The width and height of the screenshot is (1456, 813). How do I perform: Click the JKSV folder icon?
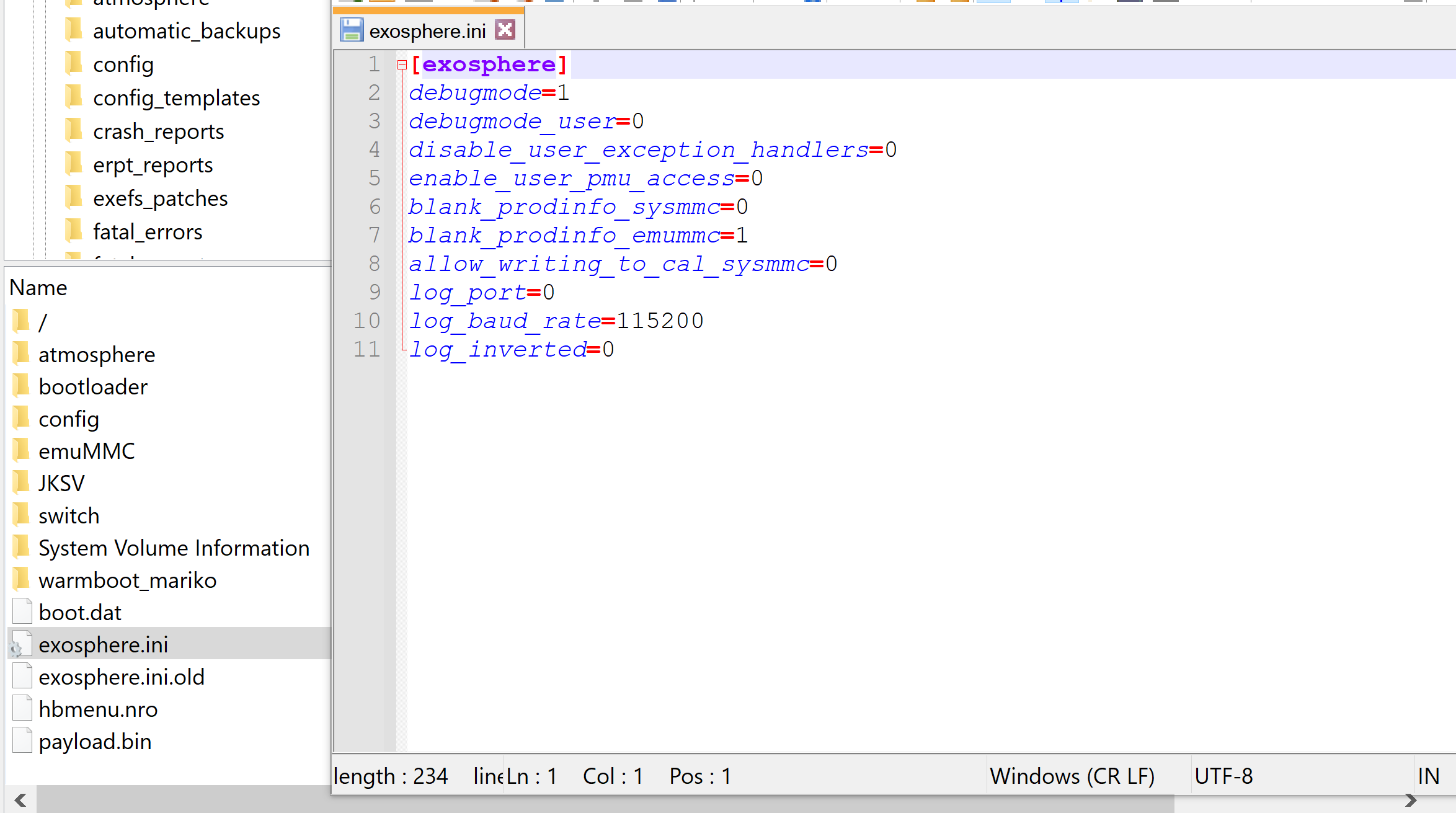click(21, 482)
